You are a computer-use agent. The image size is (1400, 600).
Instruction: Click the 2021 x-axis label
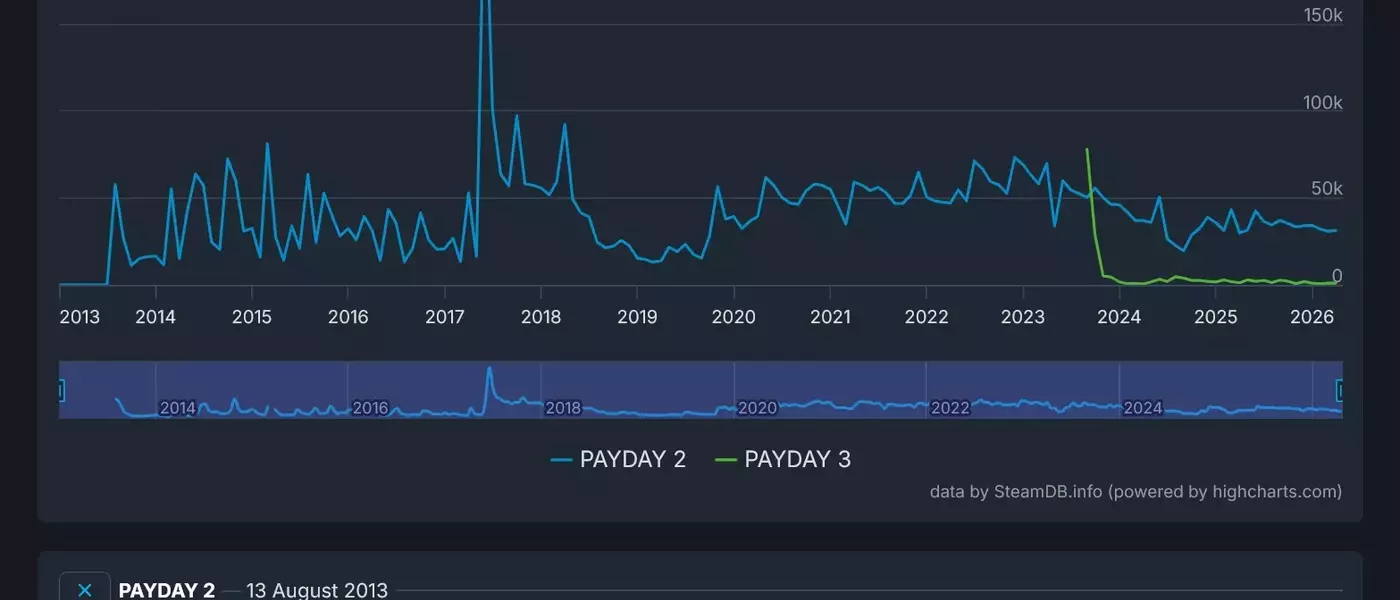pyautogui.click(x=830, y=317)
